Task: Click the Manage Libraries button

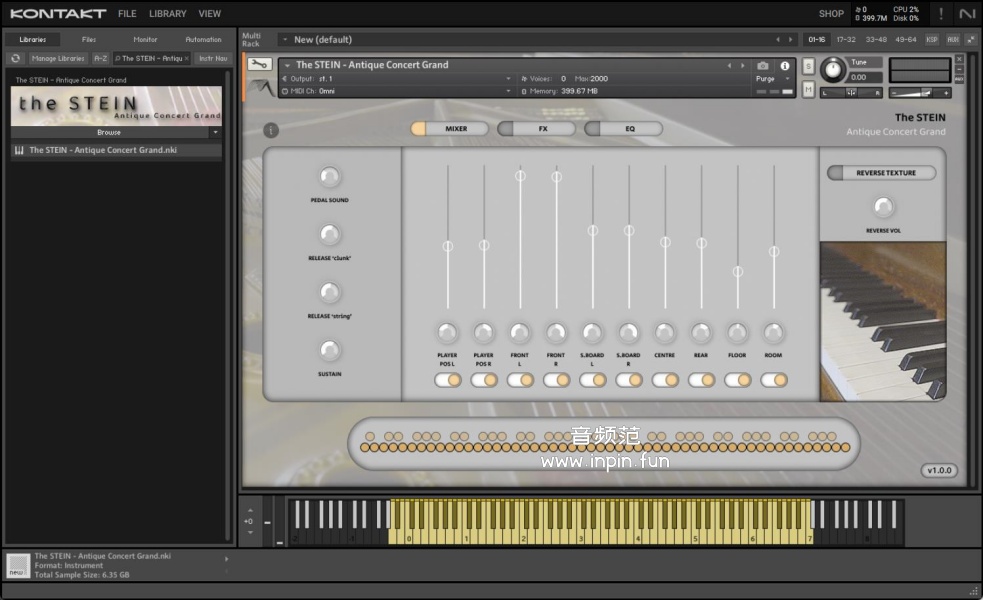Action: (58, 59)
